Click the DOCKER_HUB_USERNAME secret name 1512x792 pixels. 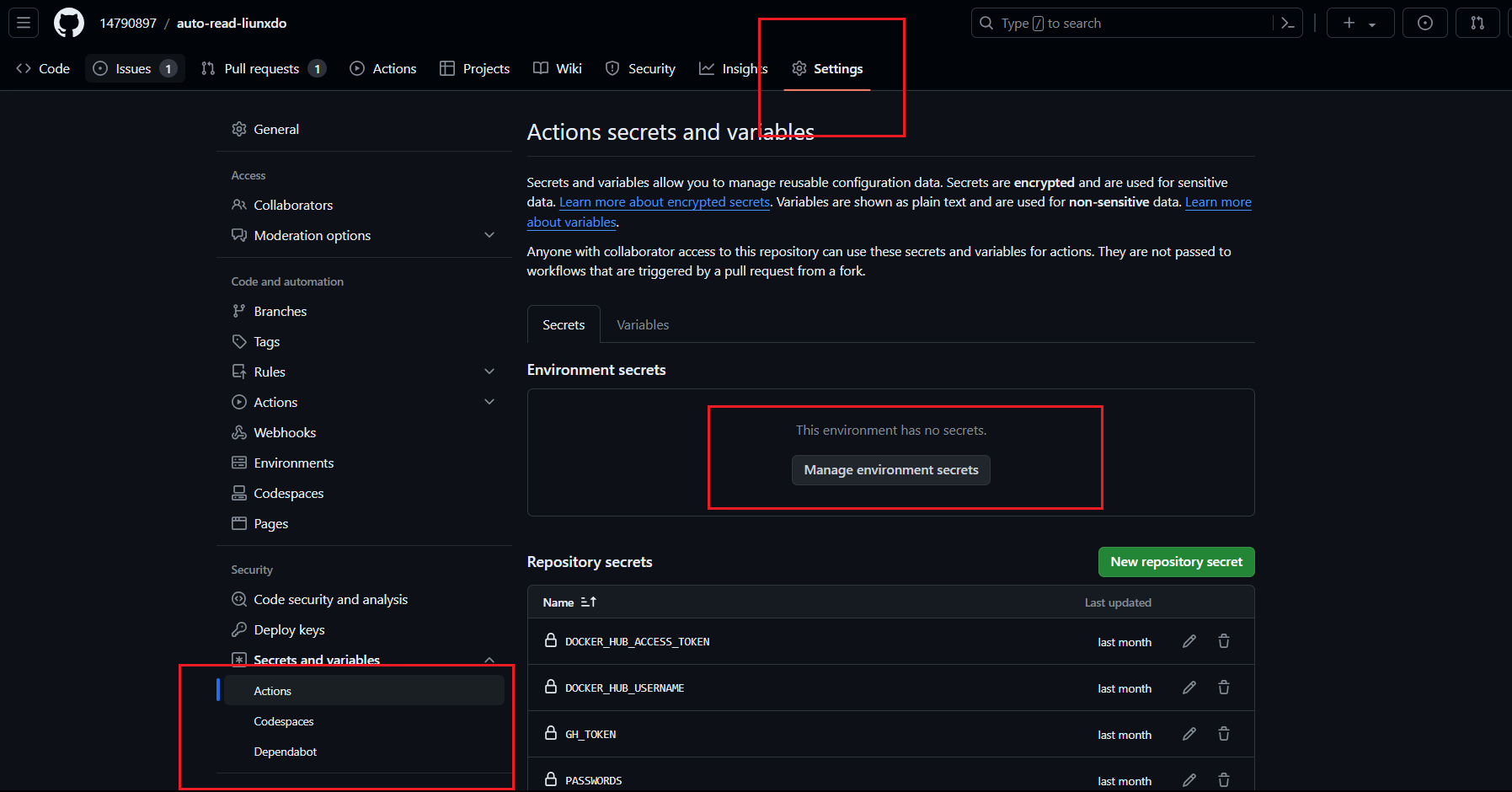point(624,688)
